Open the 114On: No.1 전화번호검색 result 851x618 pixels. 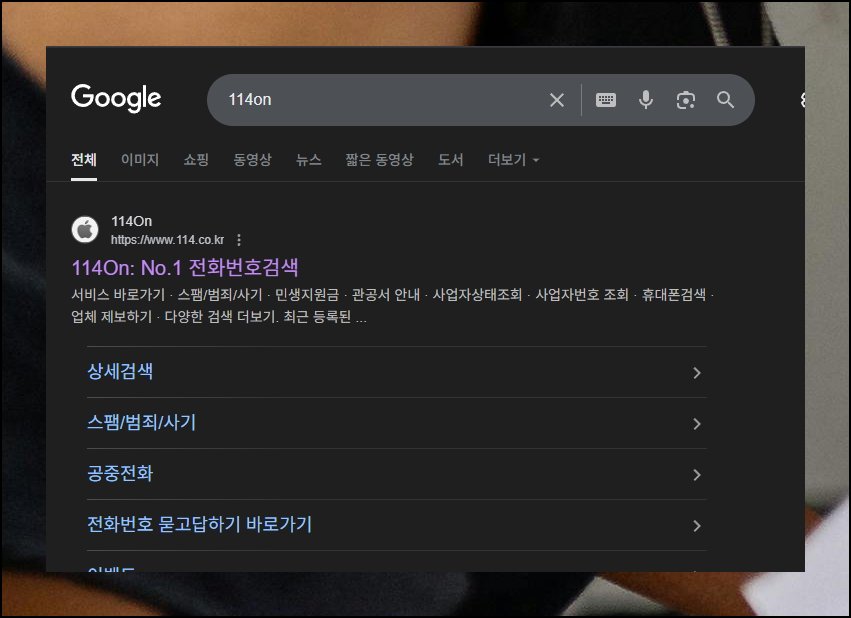[x=185, y=267]
